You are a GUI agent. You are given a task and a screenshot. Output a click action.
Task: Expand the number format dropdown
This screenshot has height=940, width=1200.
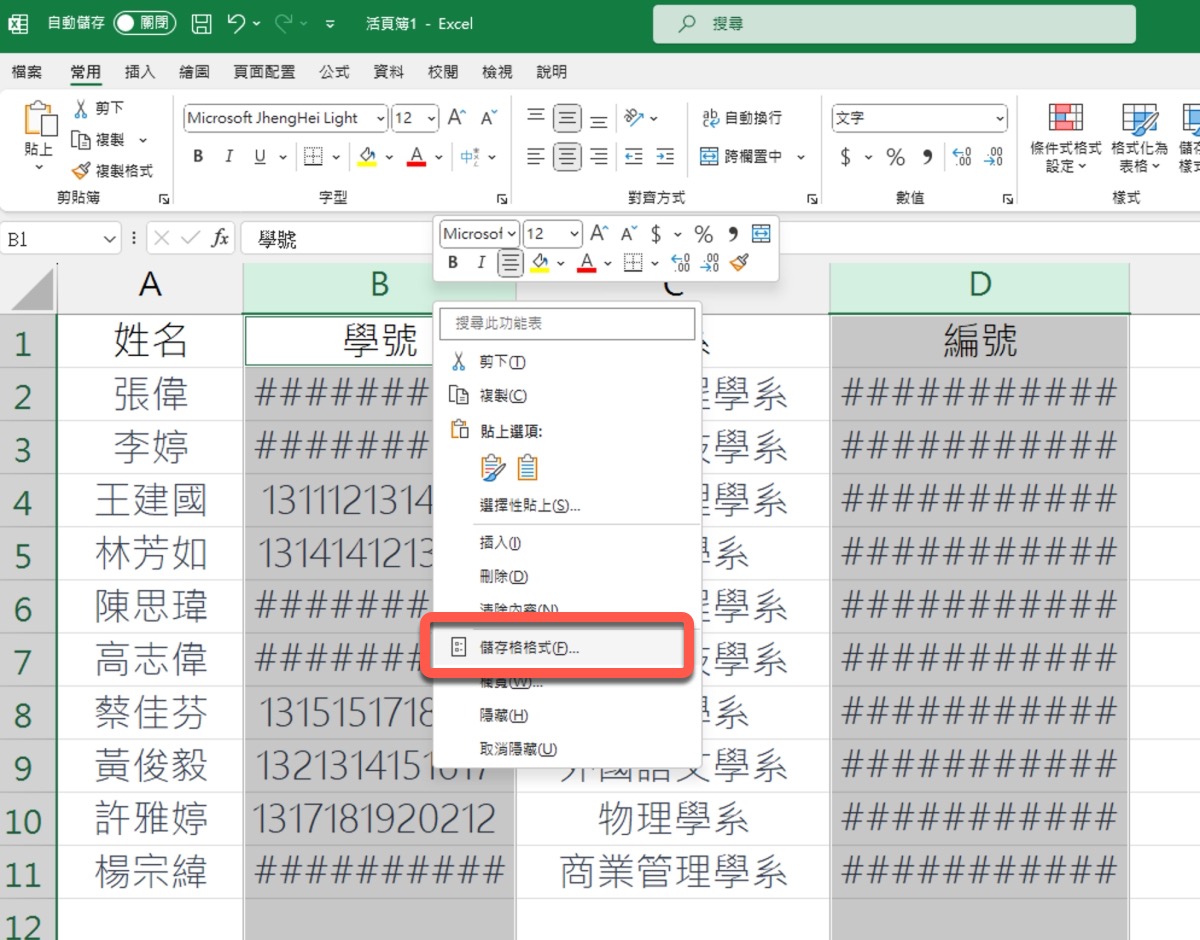tap(999, 118)
